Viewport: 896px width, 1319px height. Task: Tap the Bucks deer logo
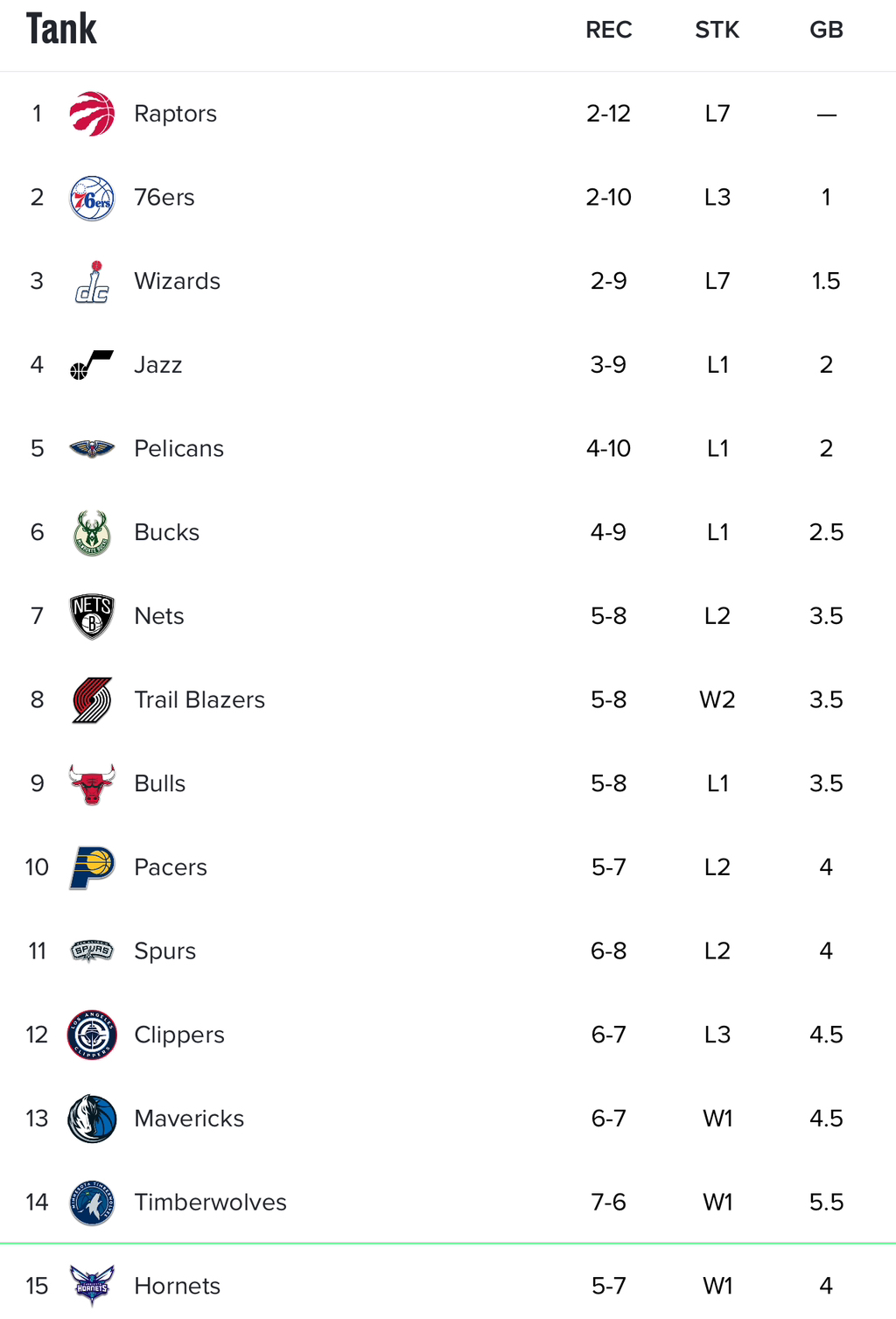tap(92, 533)
